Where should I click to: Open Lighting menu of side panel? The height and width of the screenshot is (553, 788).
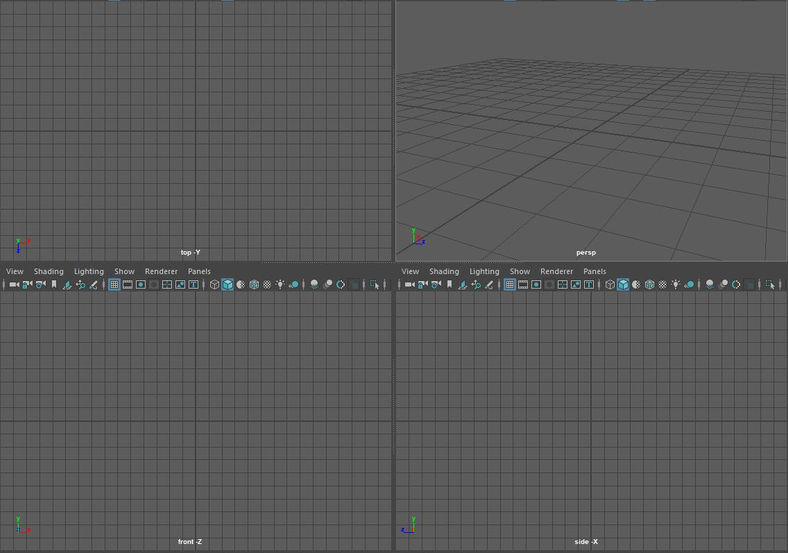tap(484, 271)
